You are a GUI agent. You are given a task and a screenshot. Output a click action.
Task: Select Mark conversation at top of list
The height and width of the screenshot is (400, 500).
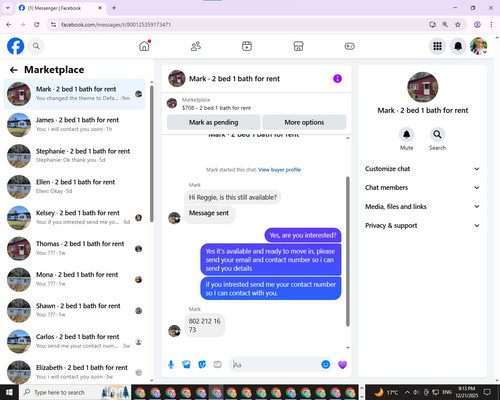[x=75, y=94]
